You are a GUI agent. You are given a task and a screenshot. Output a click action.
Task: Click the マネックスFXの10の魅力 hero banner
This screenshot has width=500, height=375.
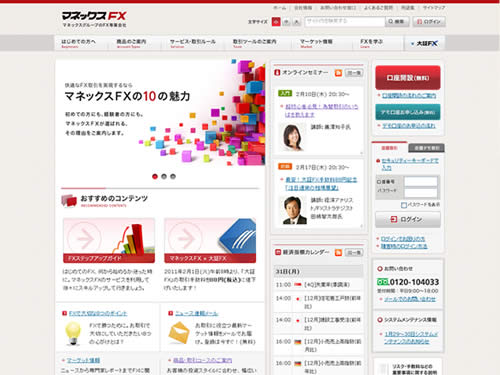pyautogui.click(x=160, y=113)
